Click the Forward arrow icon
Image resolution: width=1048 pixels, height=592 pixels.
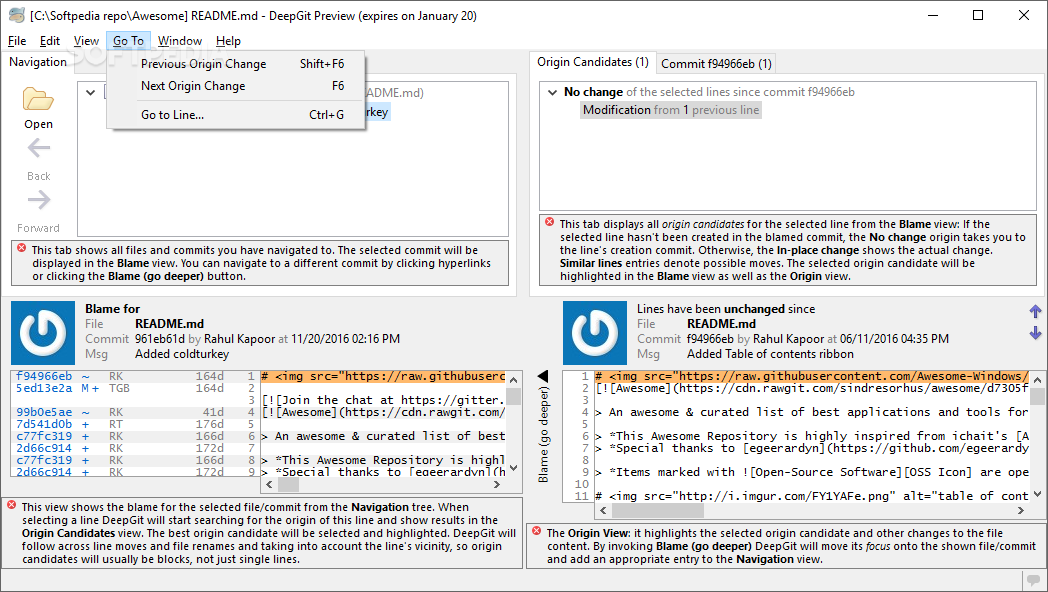(39, 200)
